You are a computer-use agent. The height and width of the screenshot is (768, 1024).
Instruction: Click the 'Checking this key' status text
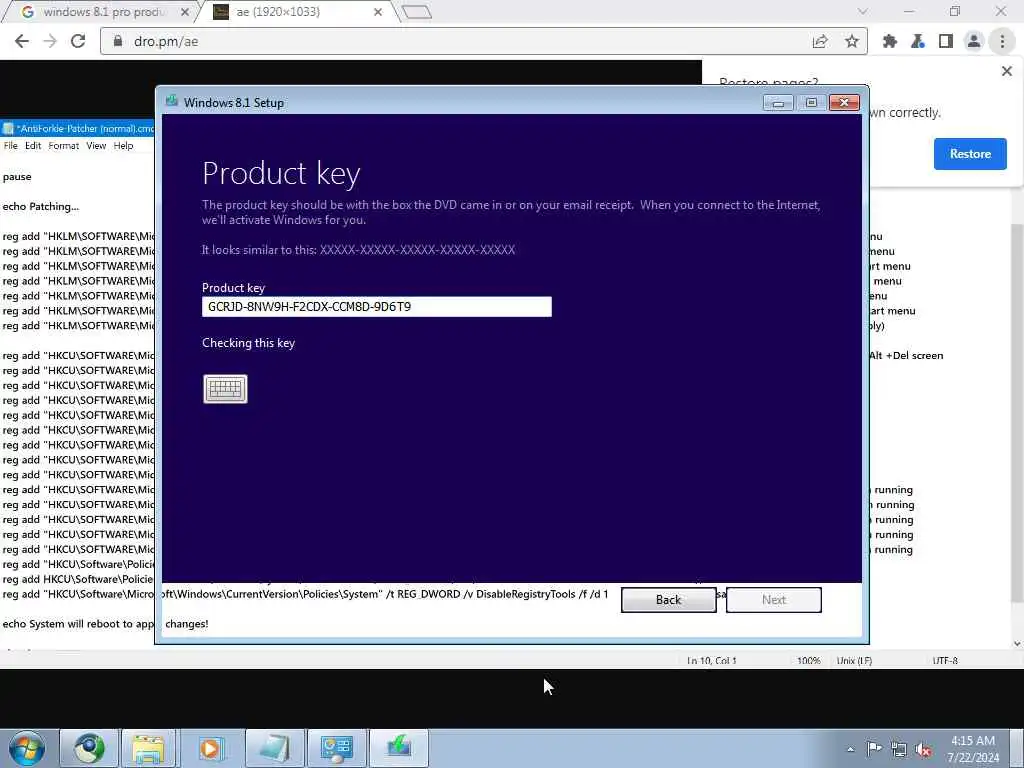pos(248,343)
